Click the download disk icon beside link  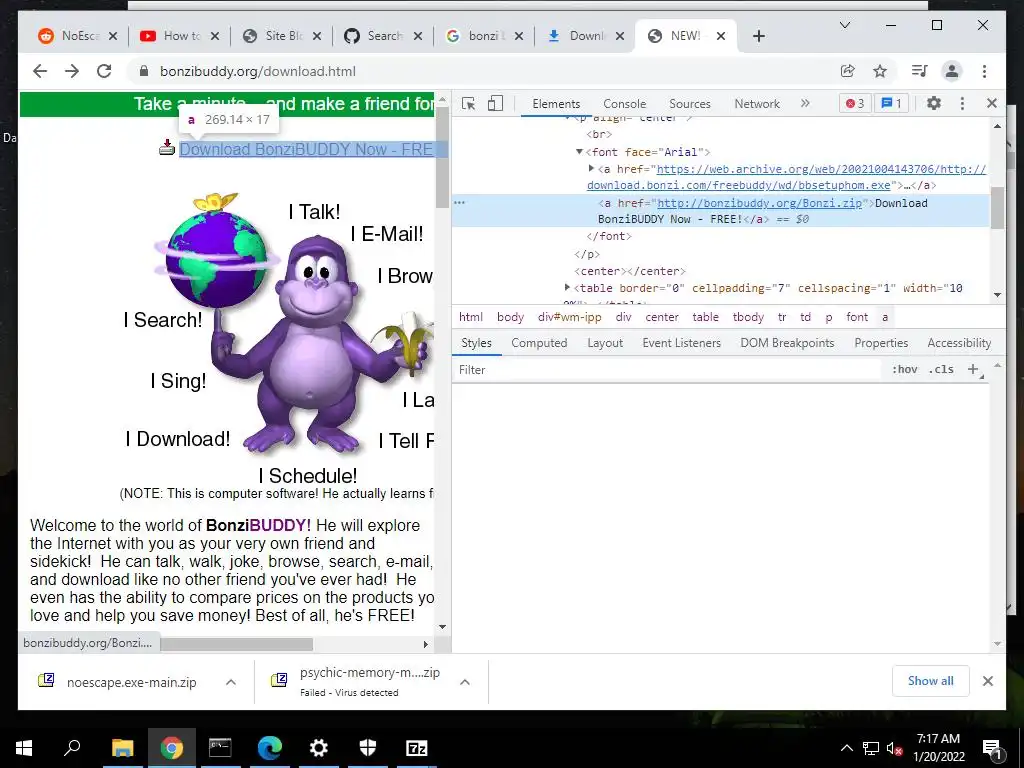(x=167, y=148)
